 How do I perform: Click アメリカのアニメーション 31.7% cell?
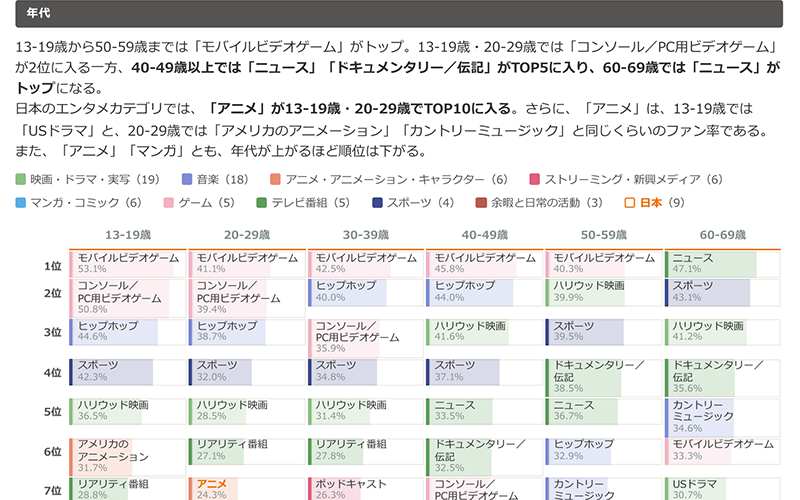pos(128,457)
